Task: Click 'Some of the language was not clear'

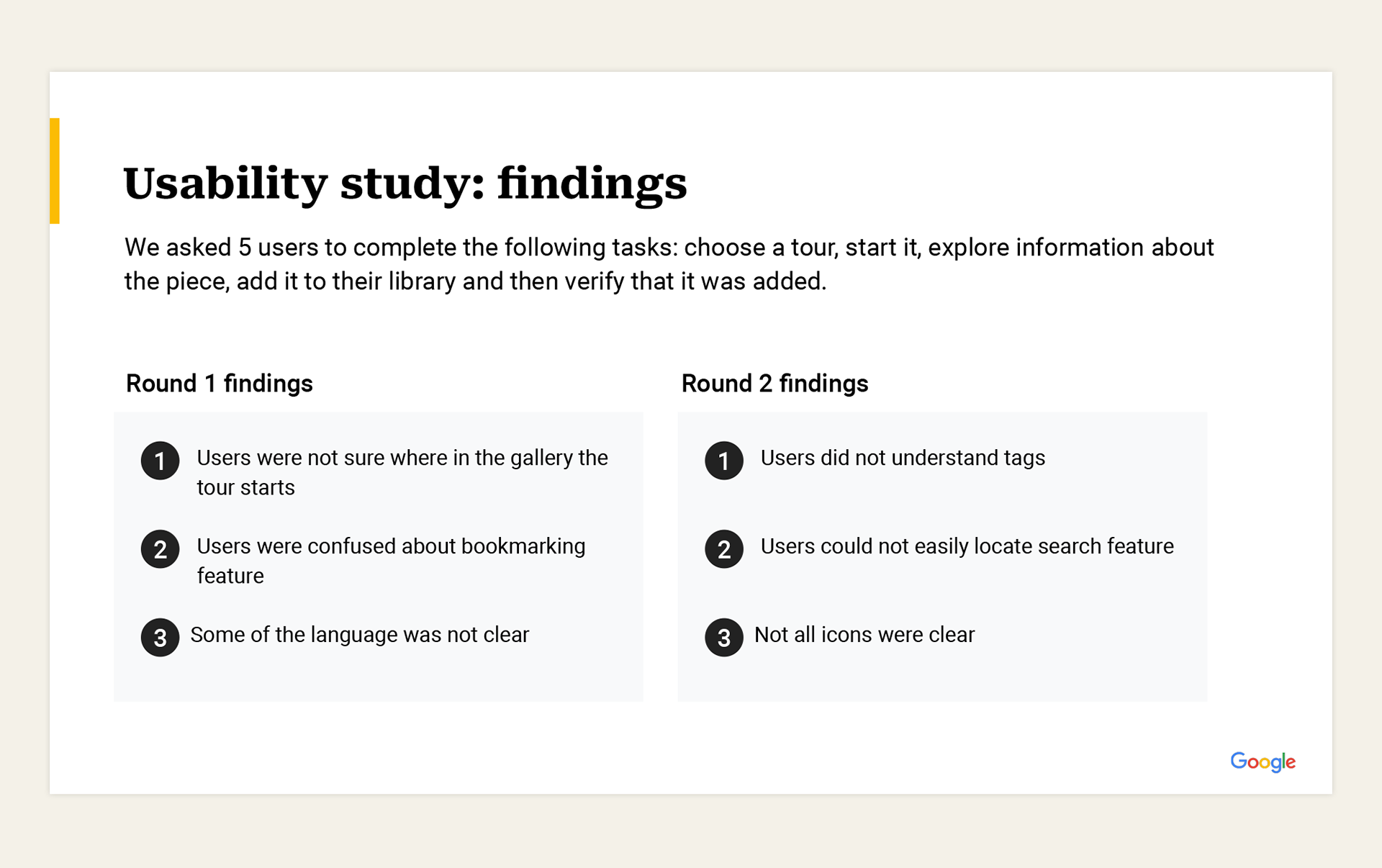Action: [360, 635]
